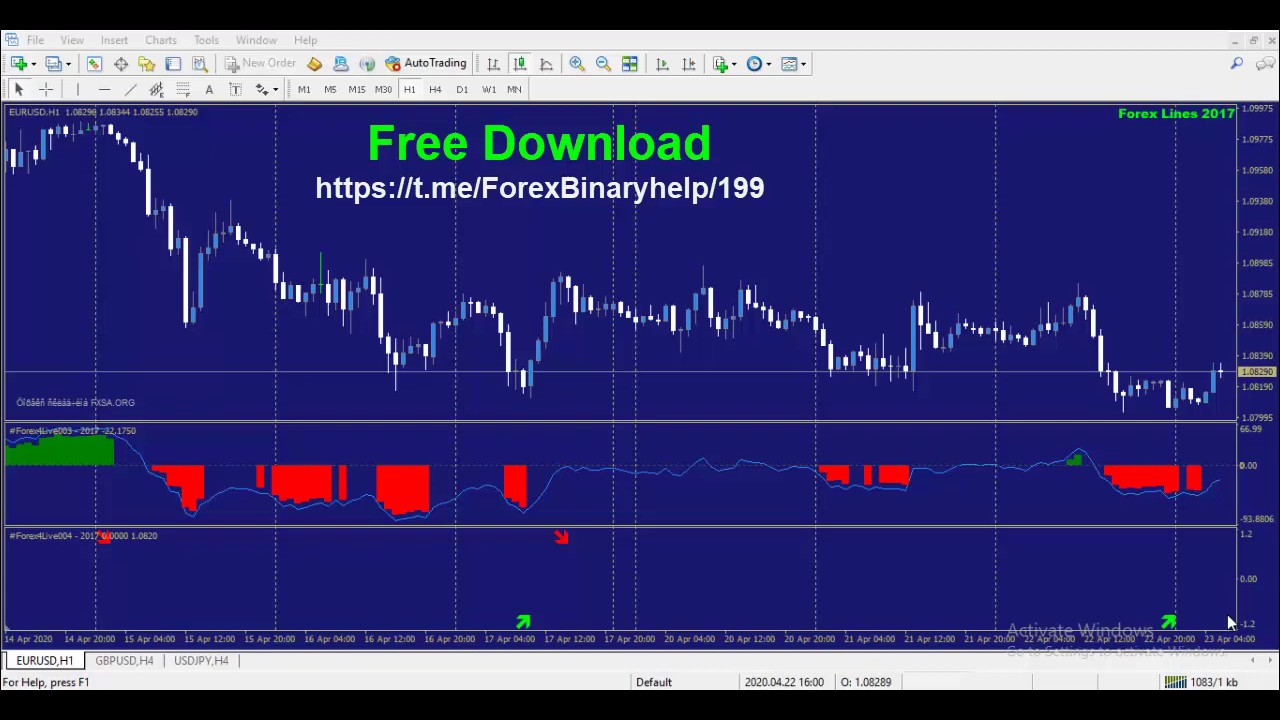Draw a Vertical Line tool
Viewport: 1280px width, 720px height.
coord(77,90)
